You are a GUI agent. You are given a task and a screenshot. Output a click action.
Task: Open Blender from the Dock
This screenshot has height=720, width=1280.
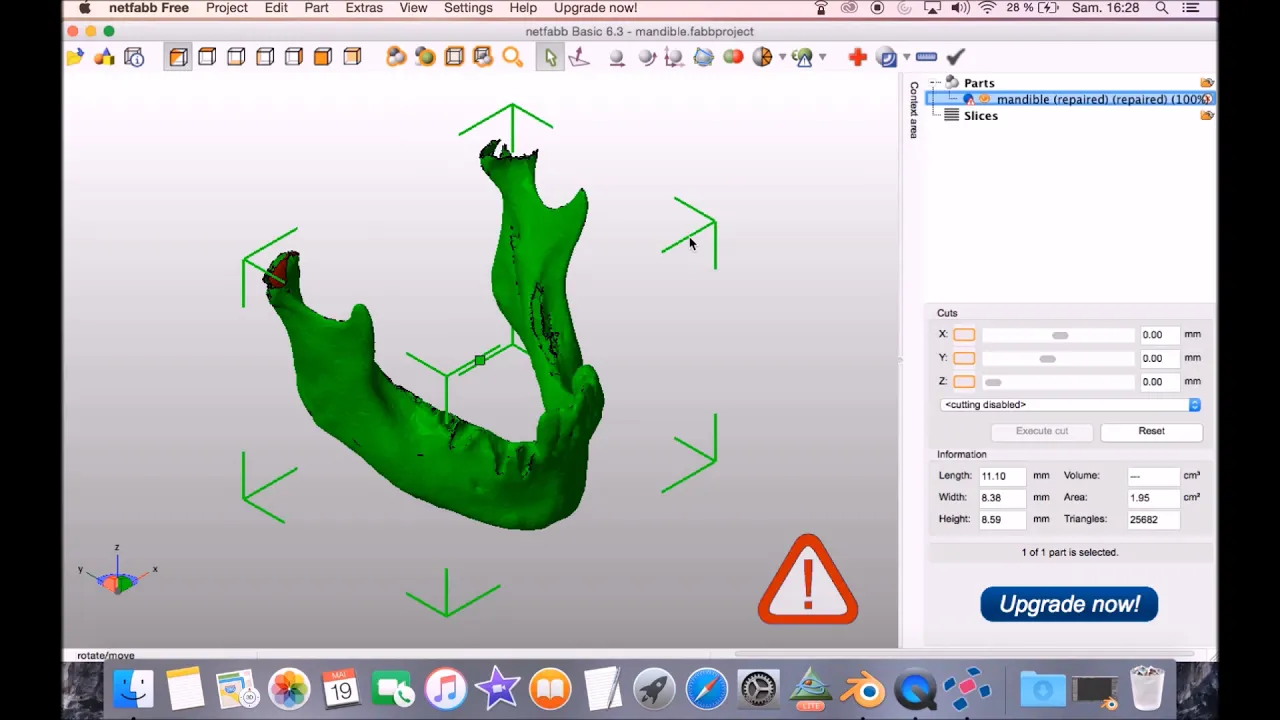click(x=863, y=690)
